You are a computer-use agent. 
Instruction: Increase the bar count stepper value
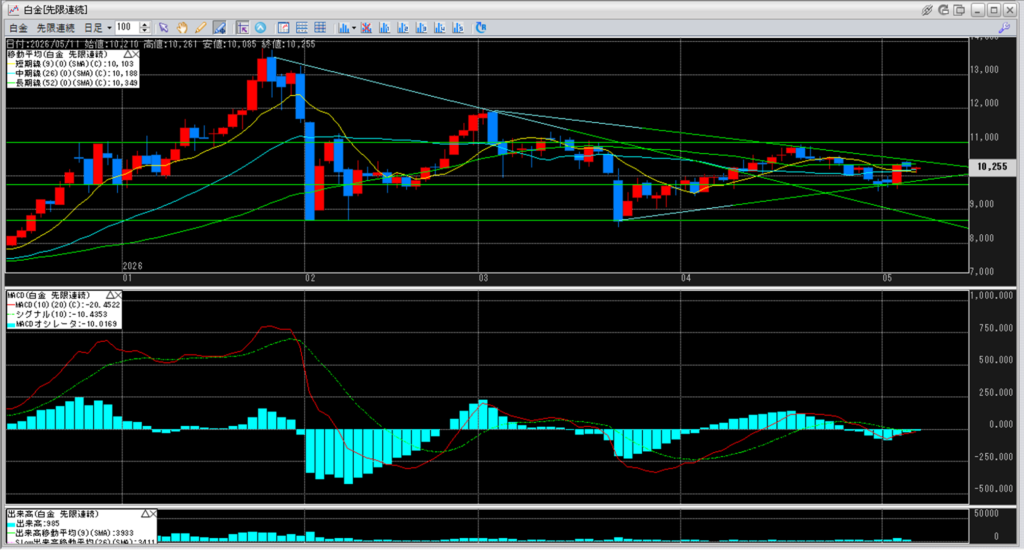(145, 24)
